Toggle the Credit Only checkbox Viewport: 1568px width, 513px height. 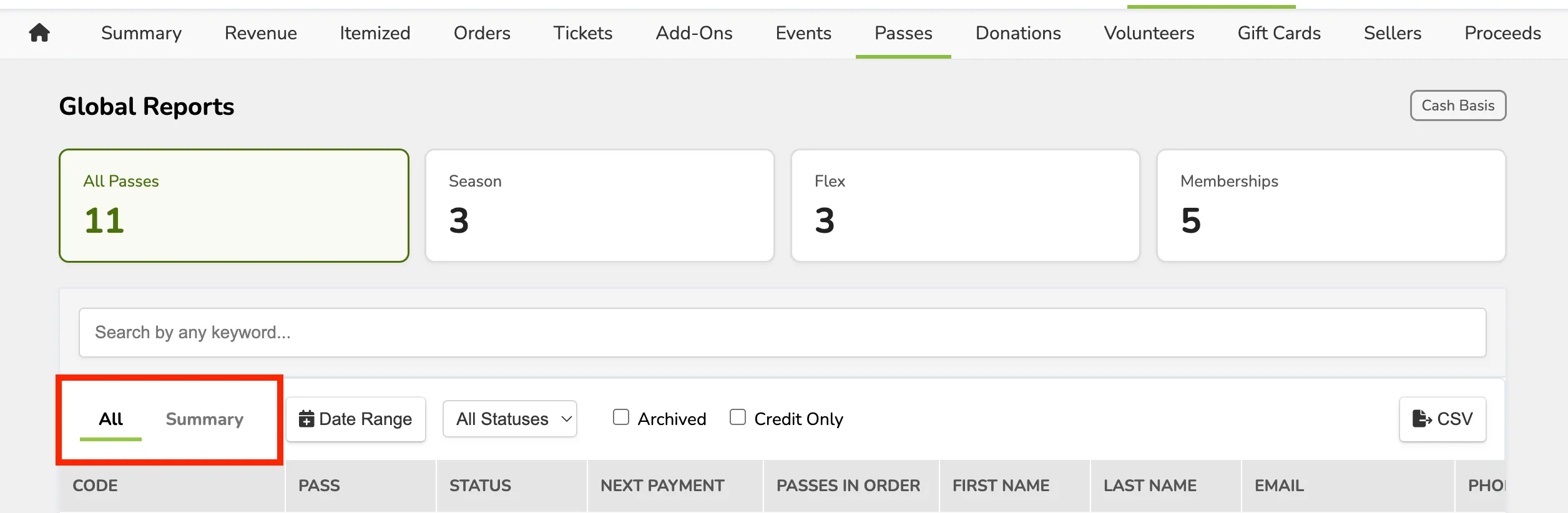point(738,417)
